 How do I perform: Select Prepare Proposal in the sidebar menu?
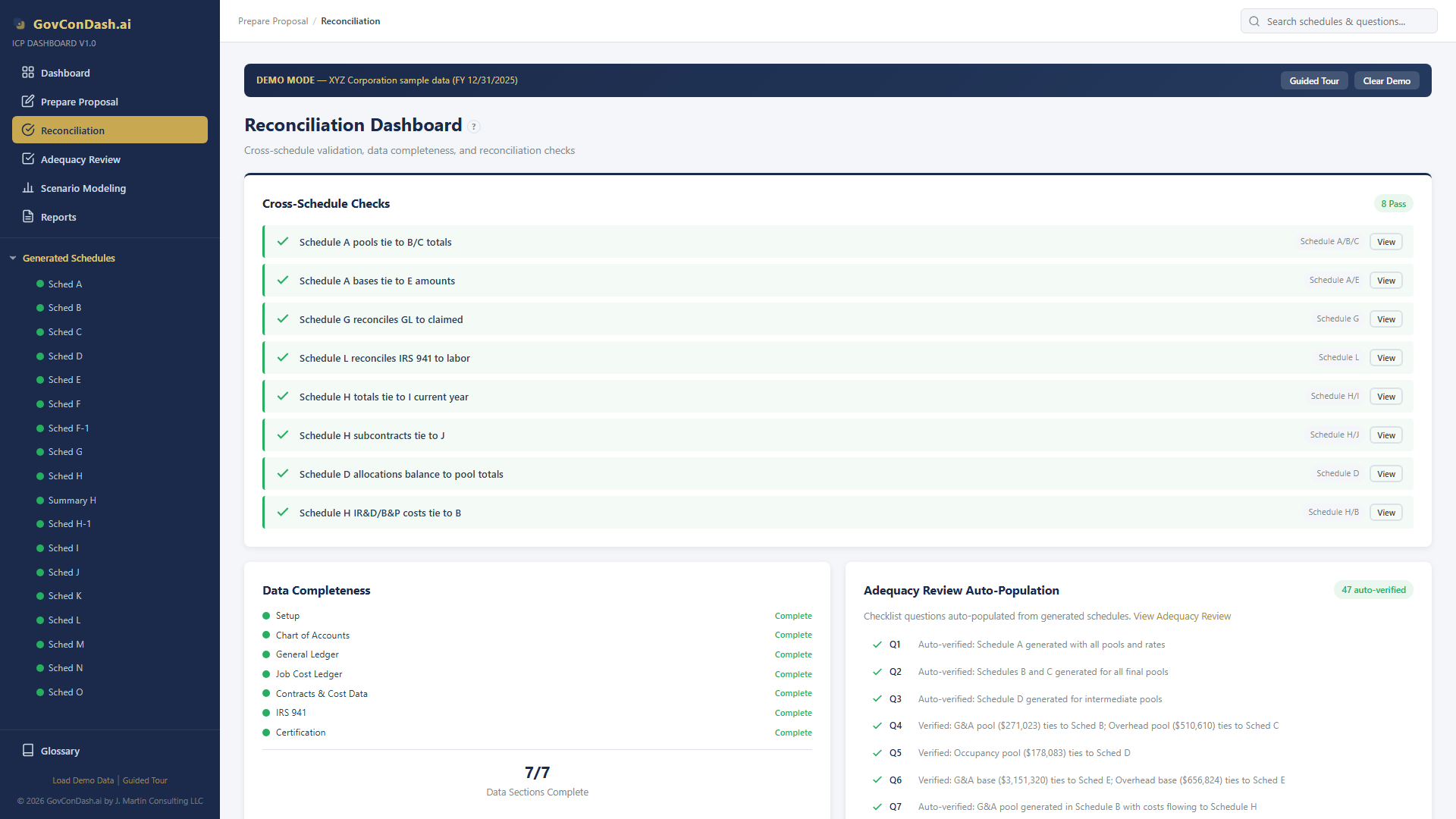pyautogui.click(x=79, y=102)
